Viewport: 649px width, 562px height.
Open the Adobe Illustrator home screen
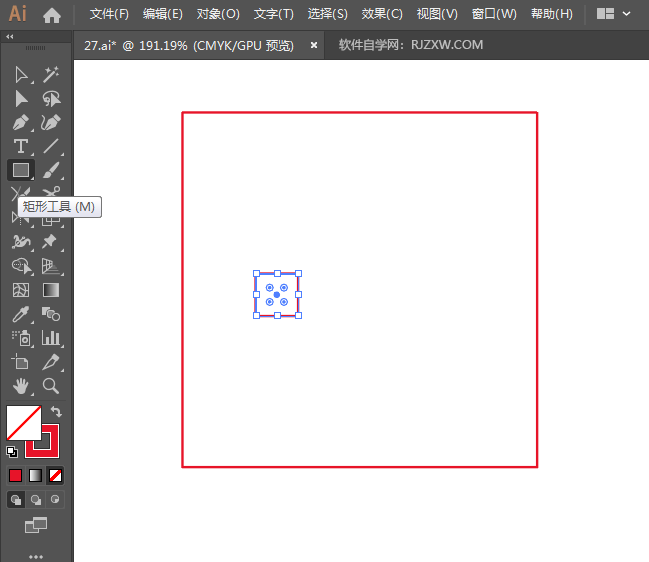52,15
